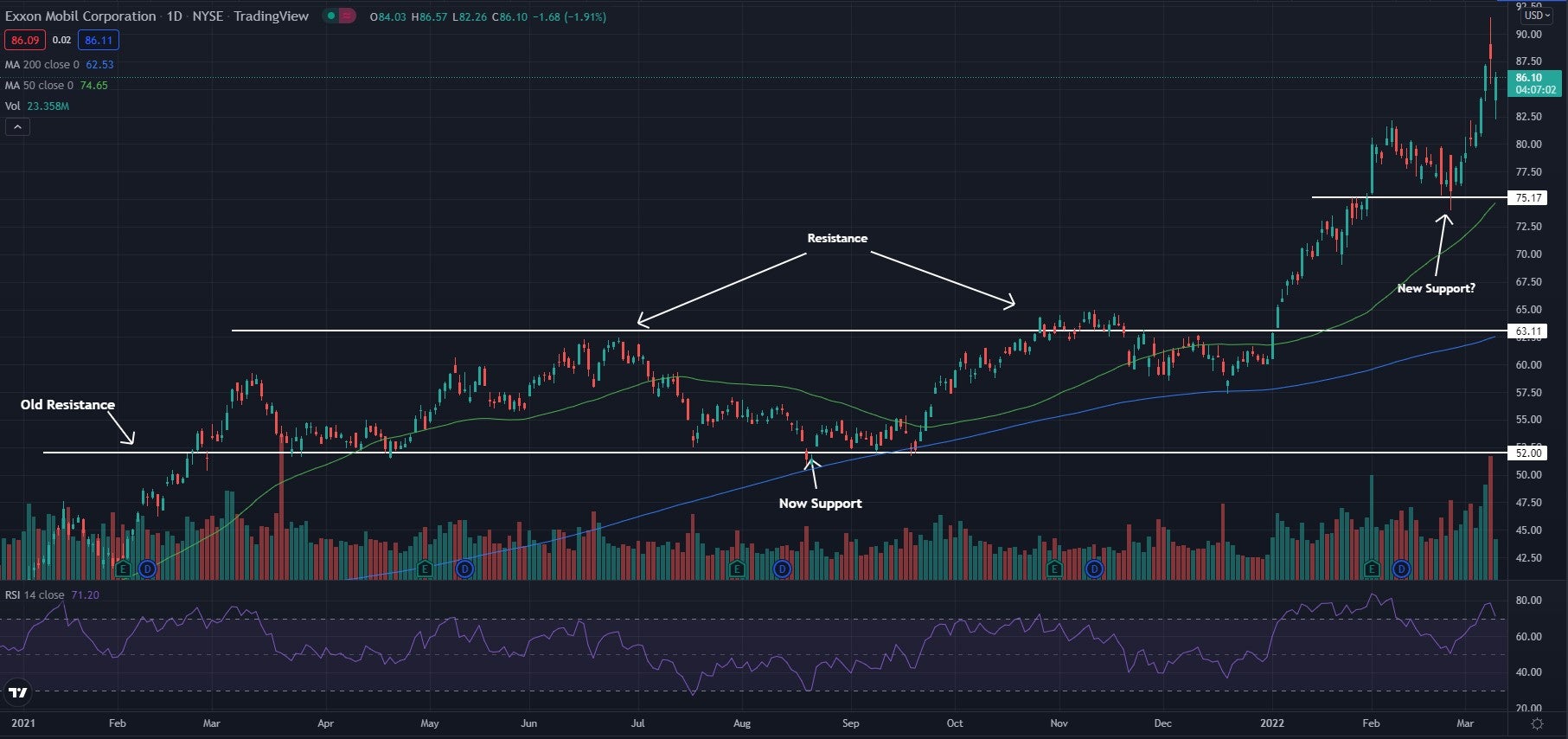The height and width of the screenshot is (739, 1568).
Task: Click the dividend 'D' marker near Feb 2021
Action: [147, 569]
